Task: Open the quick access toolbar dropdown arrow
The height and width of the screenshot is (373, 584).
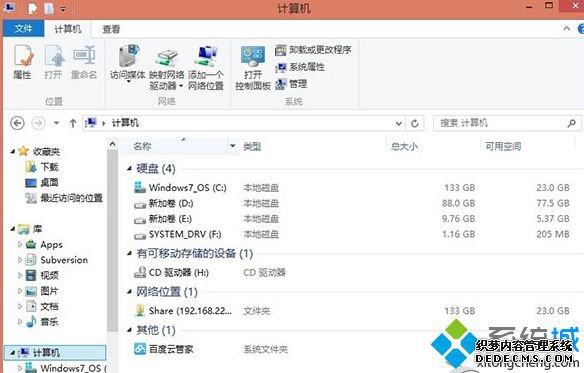Action: pos(63,9)
